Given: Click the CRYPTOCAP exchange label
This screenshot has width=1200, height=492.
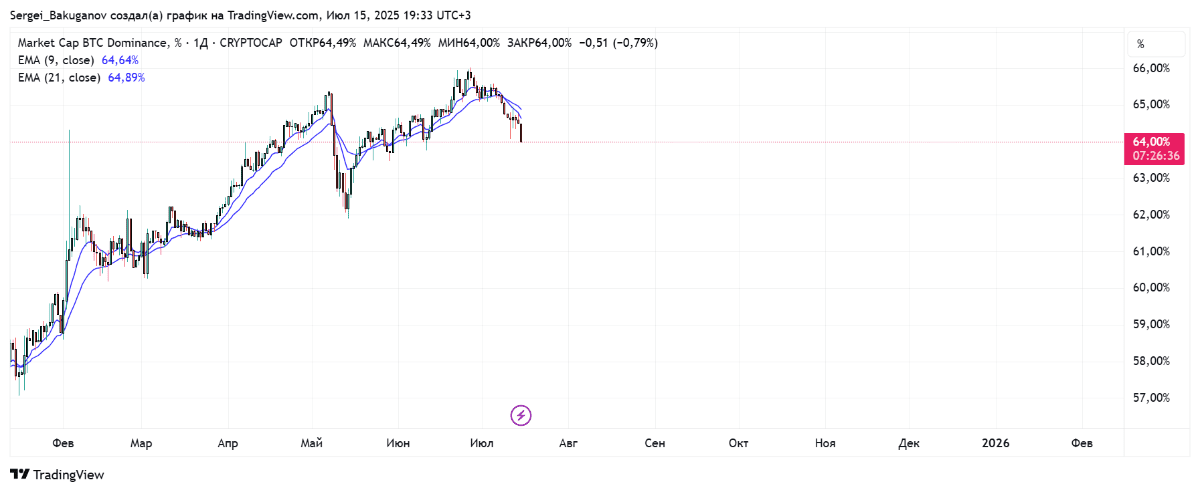Looking at the screenshot, I should [250, 43].
